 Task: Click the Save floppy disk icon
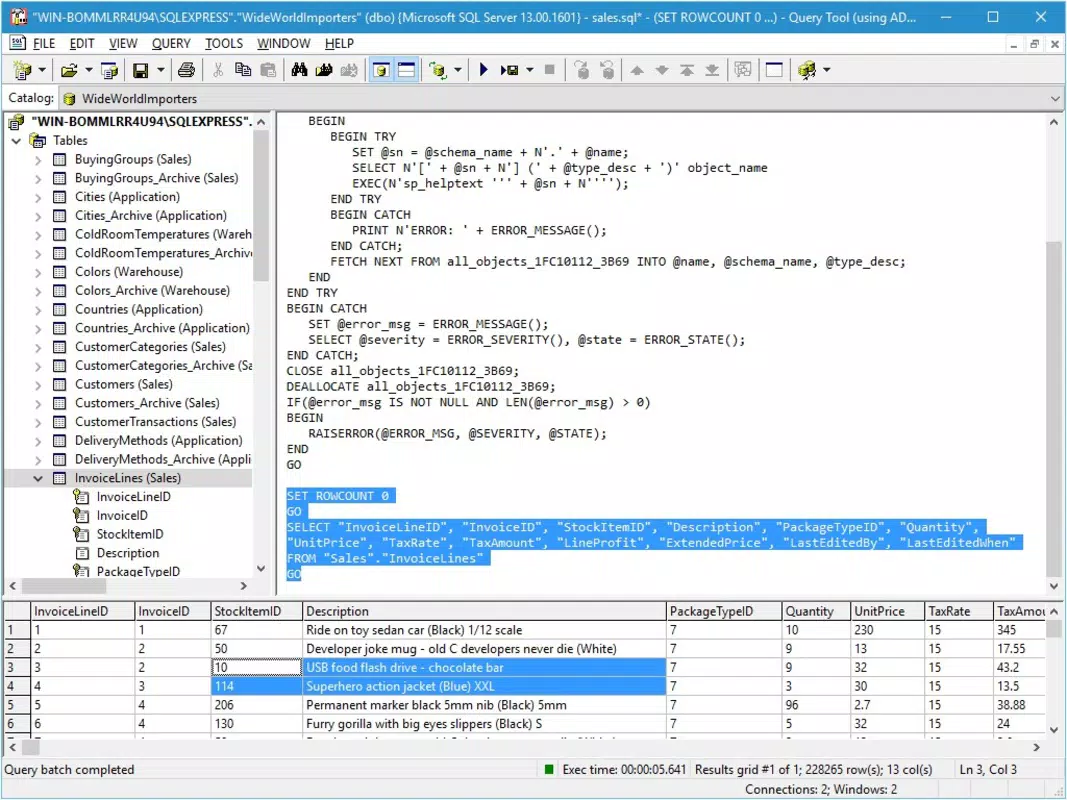(x=141, y=70)
